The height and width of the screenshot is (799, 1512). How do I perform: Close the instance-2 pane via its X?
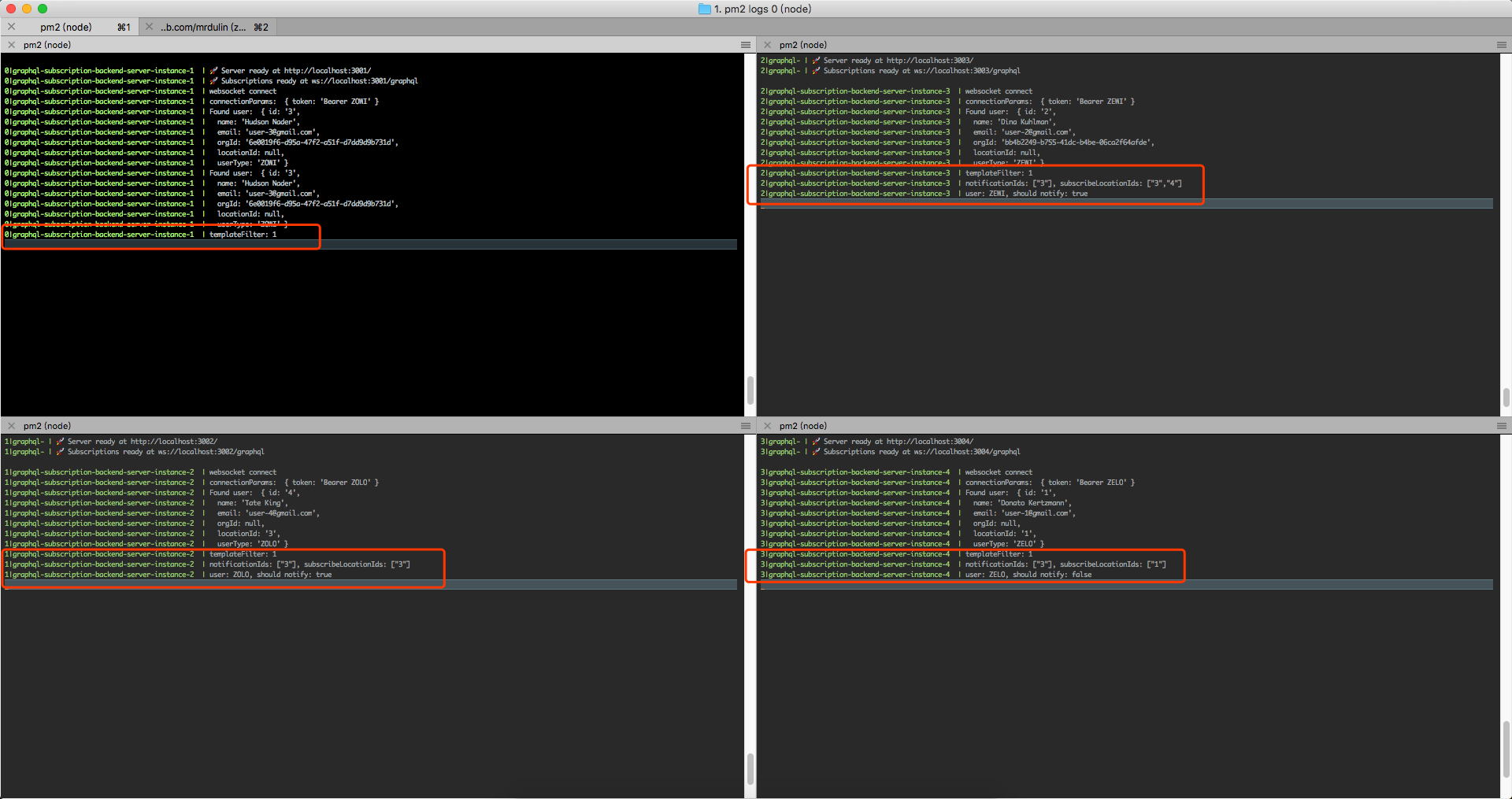[x=11, y=426]
